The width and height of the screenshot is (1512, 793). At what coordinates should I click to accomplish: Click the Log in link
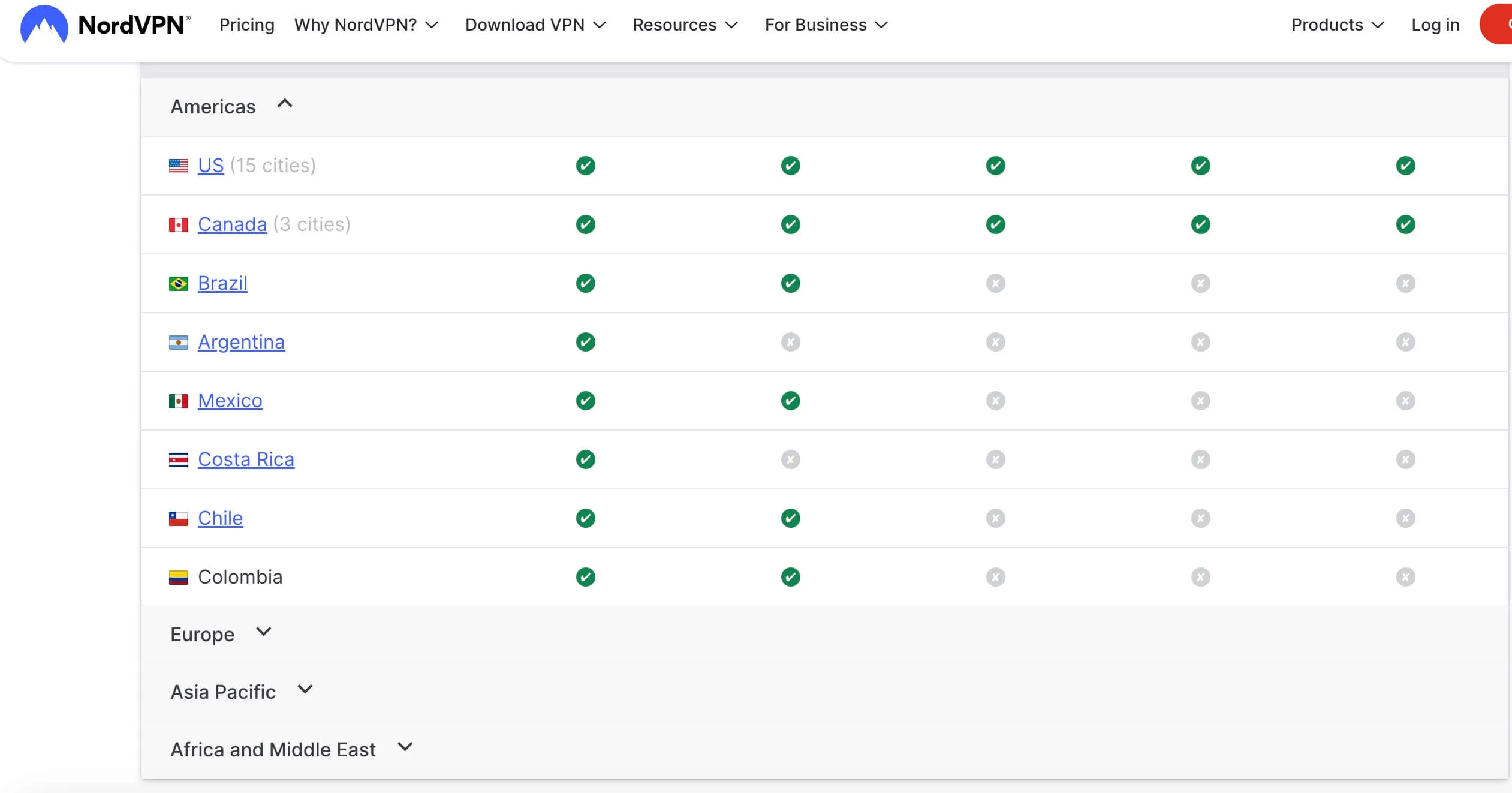[x=1435, y=25]
